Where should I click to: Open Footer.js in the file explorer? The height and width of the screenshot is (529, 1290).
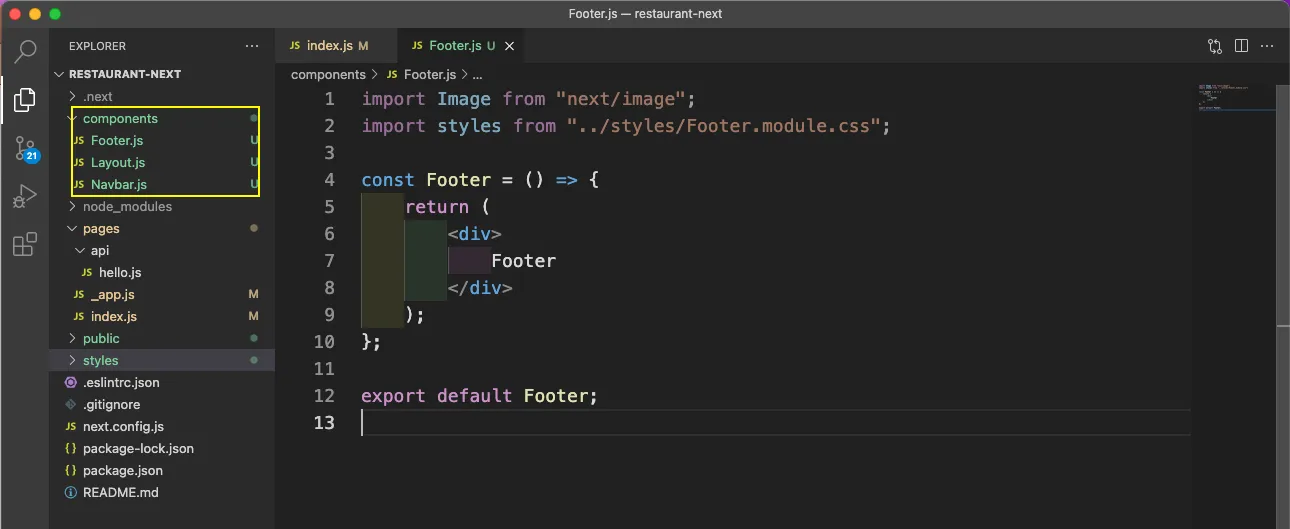point(162,140)
